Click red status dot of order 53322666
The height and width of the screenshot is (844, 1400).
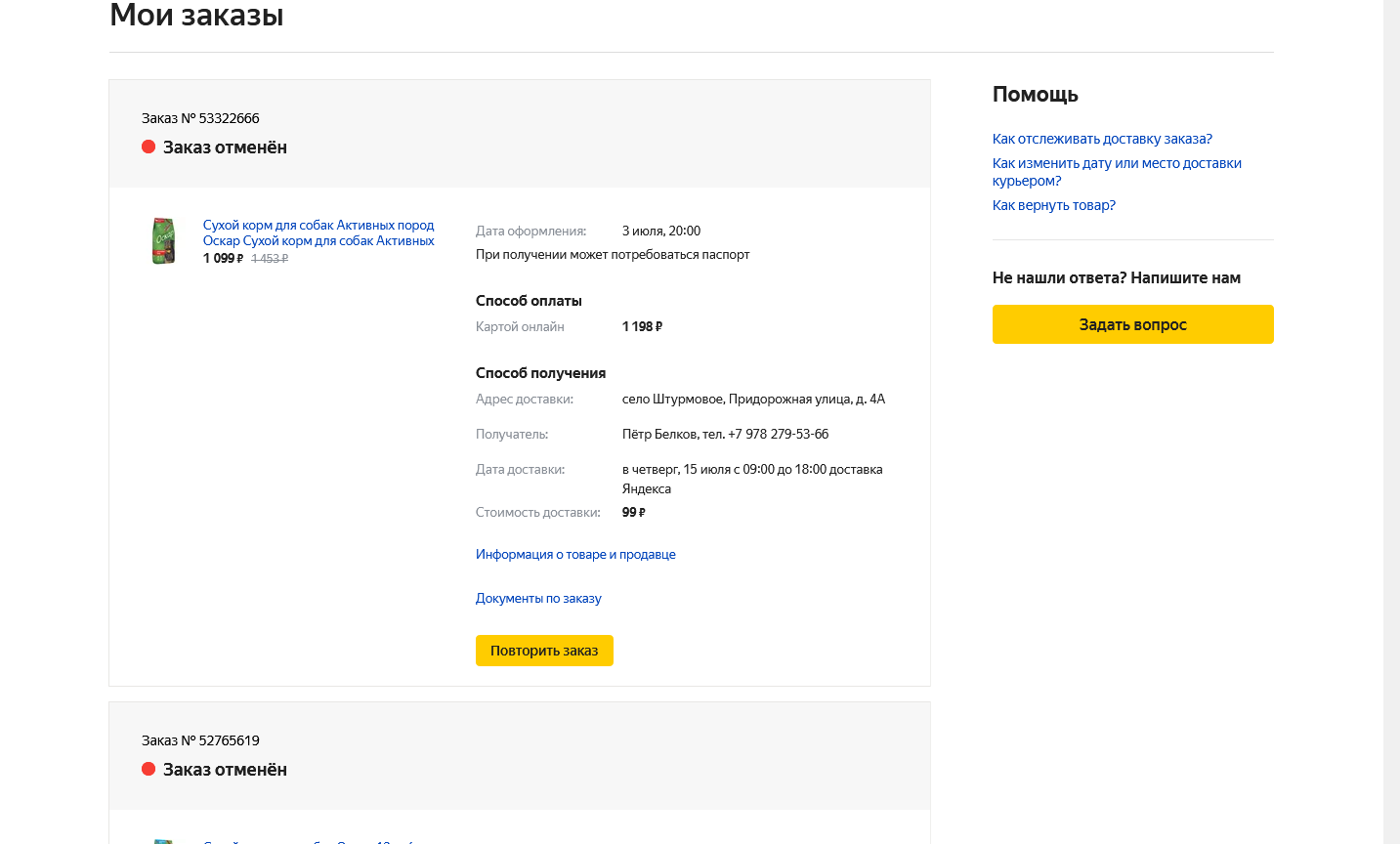148,148
